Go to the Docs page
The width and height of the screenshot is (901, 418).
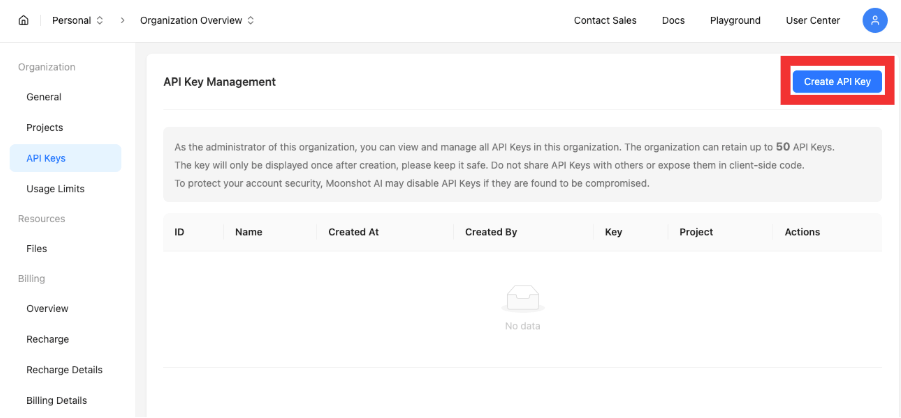click(673, 20)
